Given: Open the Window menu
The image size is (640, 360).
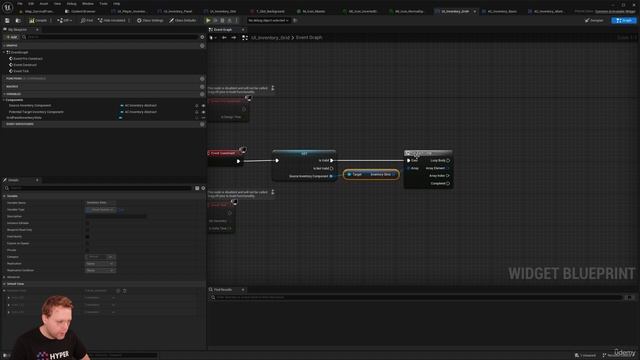Looking at the screenshot, I should pyautogui.click(x=88, y=4).
